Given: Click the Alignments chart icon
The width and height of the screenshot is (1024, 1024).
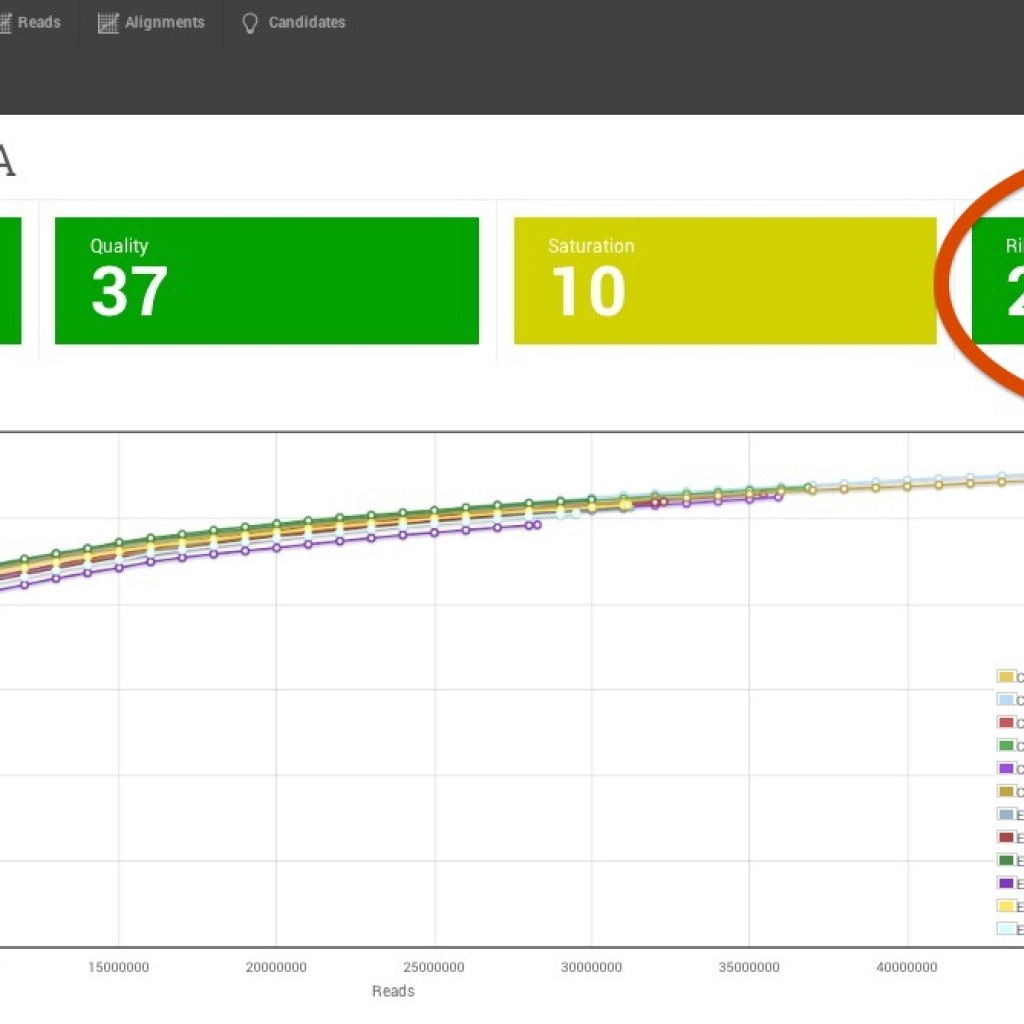Looking at the screenshot, I should coord(108,23).
